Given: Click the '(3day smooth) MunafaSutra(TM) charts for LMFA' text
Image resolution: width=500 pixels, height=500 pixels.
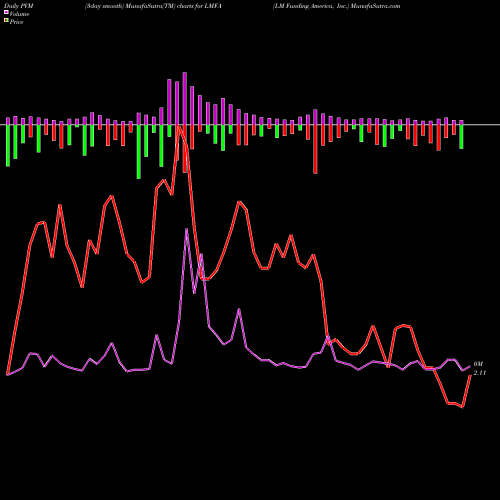Looking at the screenshot, I should click(153, 6).
